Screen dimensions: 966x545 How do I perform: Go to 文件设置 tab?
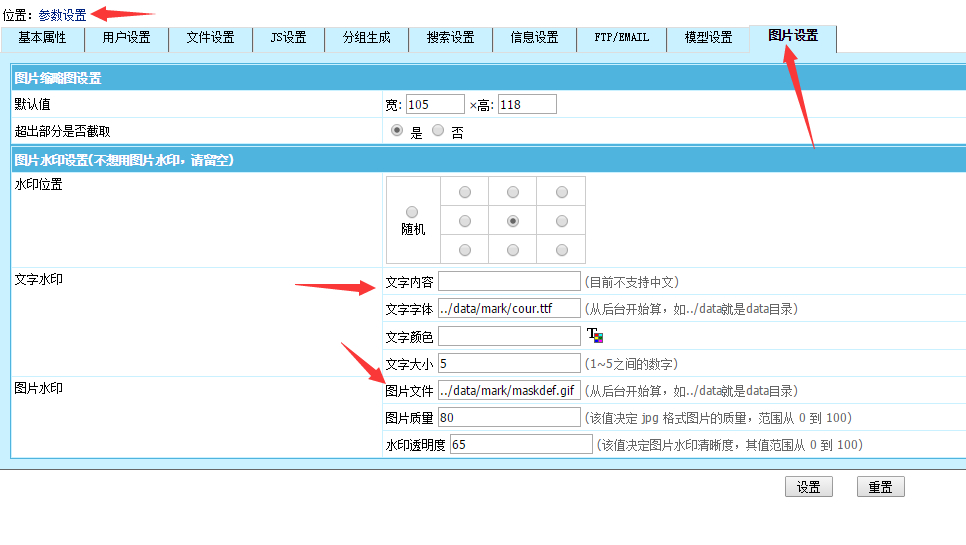(x=210, y=38)
